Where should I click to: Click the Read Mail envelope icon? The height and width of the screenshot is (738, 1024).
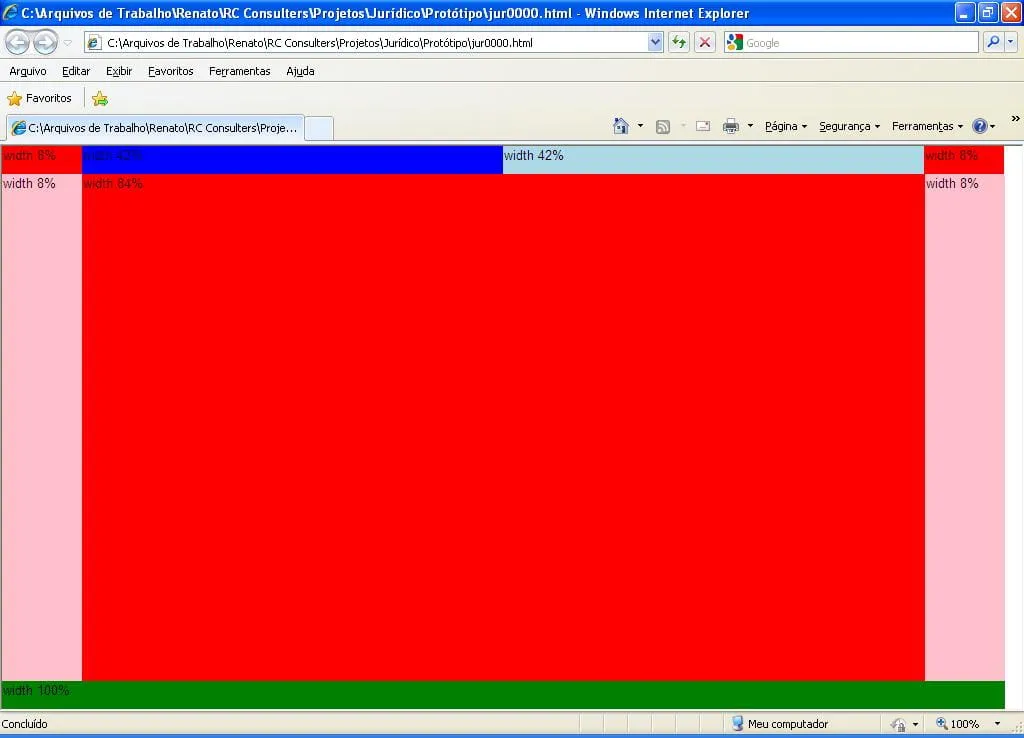point(703,126)
